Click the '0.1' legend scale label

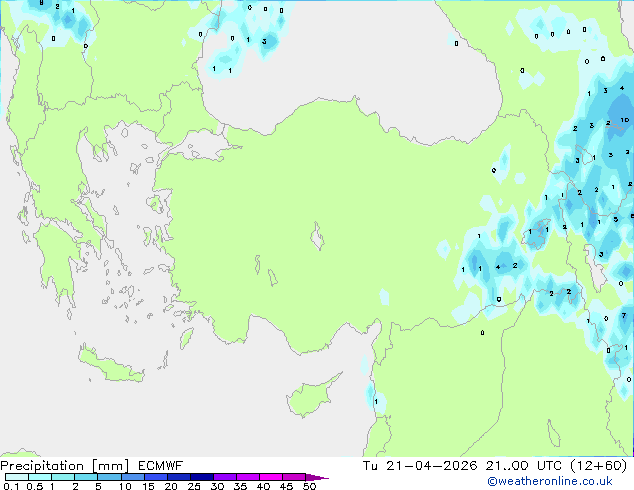point(11,486)
